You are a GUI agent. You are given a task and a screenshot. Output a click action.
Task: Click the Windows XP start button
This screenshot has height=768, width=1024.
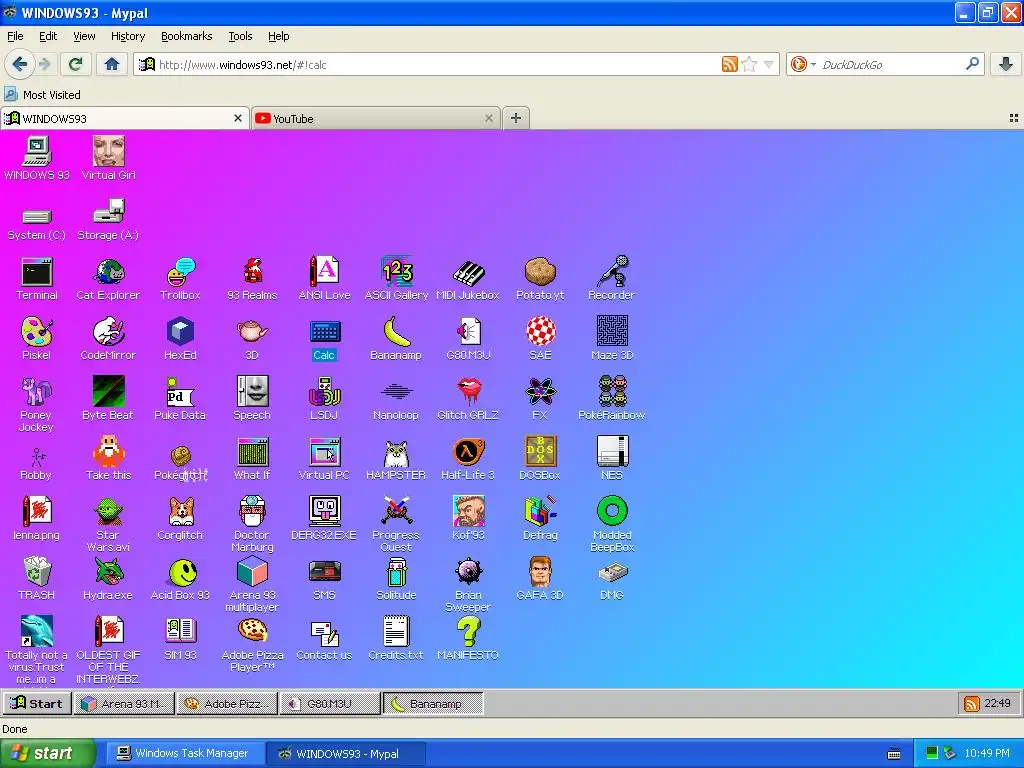pos(47,753)
